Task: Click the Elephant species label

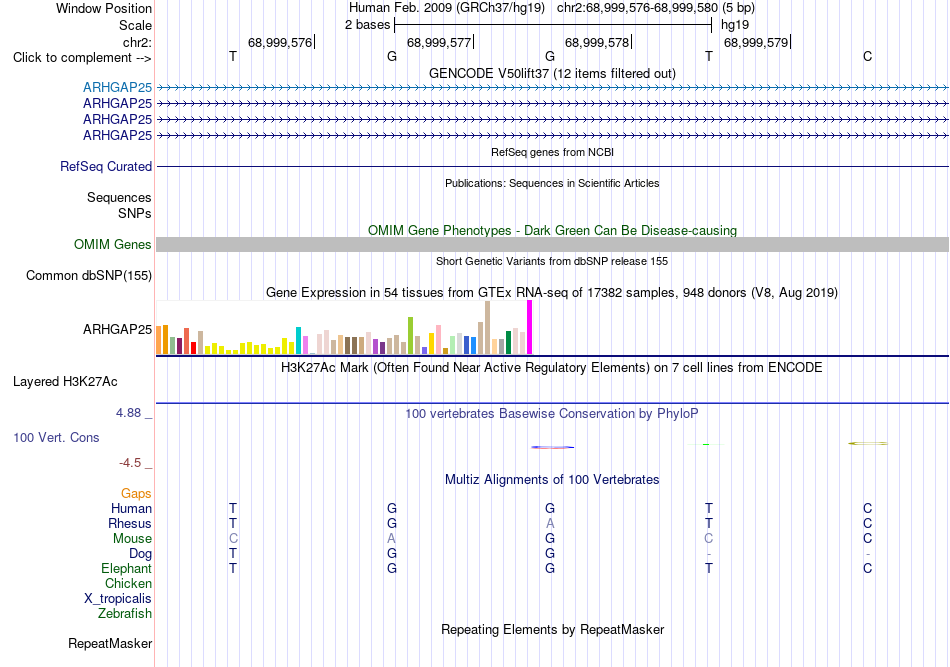Action: click(126, 568)
